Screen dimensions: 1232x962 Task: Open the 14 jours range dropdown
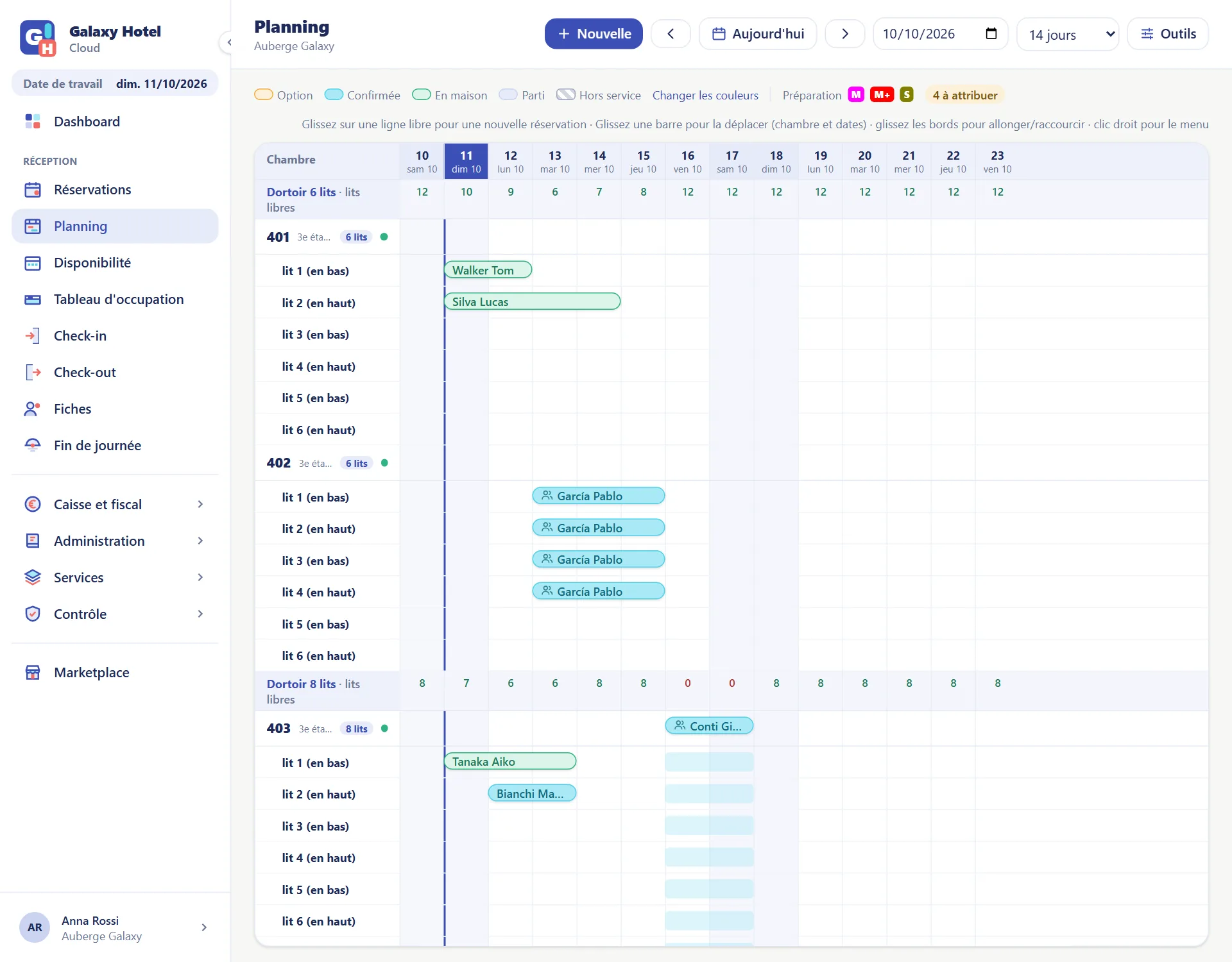point(1068,35)
